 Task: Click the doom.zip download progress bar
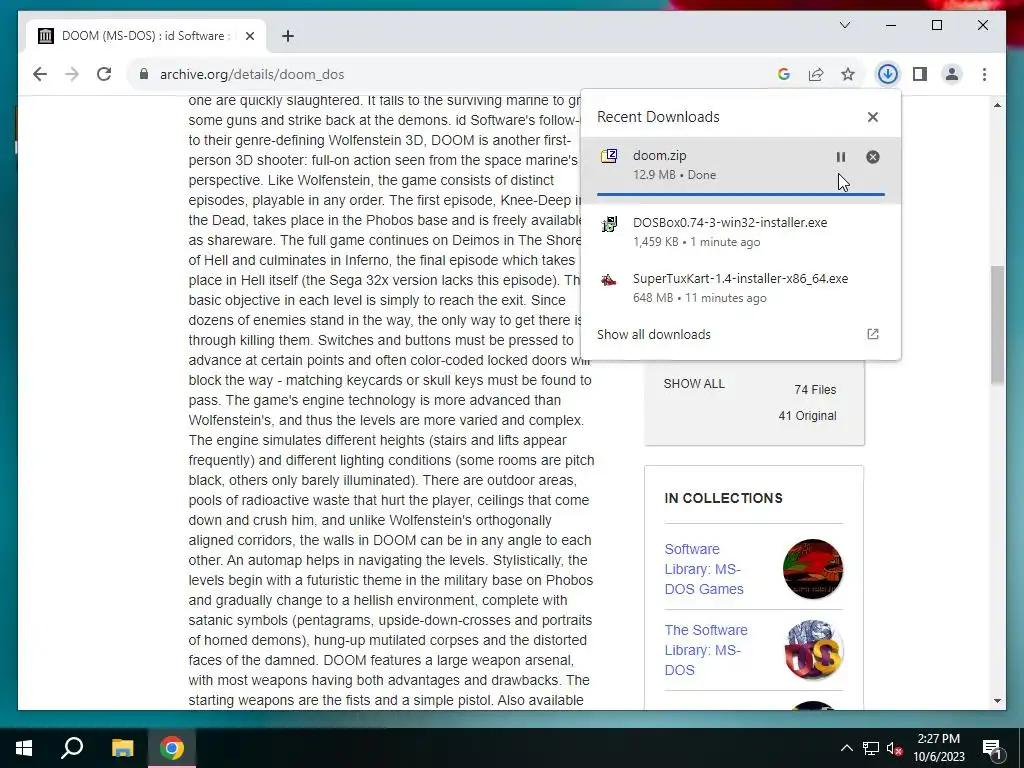(741, 194)
